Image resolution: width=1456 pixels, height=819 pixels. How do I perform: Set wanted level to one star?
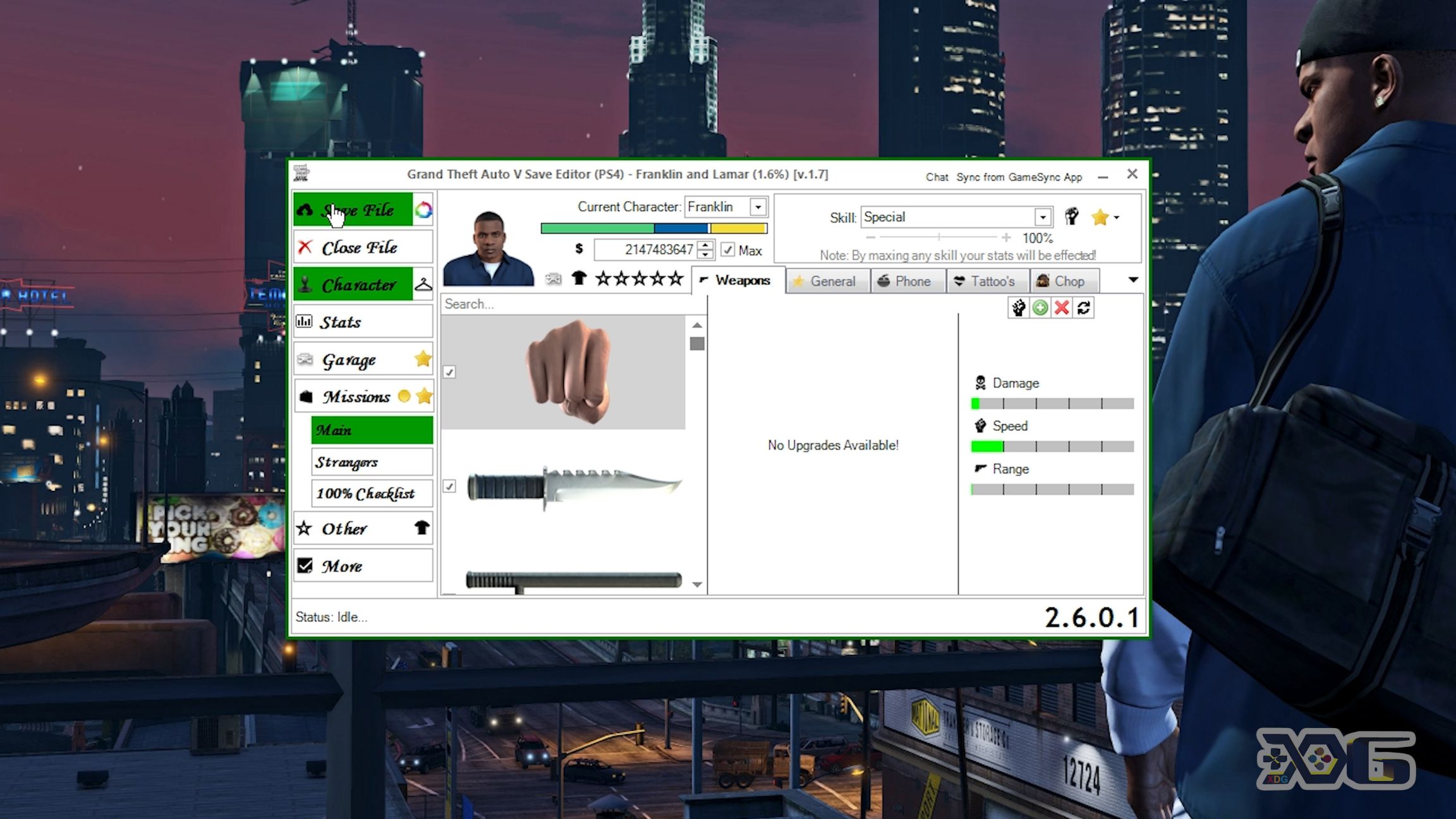click(x=603, y=279)
